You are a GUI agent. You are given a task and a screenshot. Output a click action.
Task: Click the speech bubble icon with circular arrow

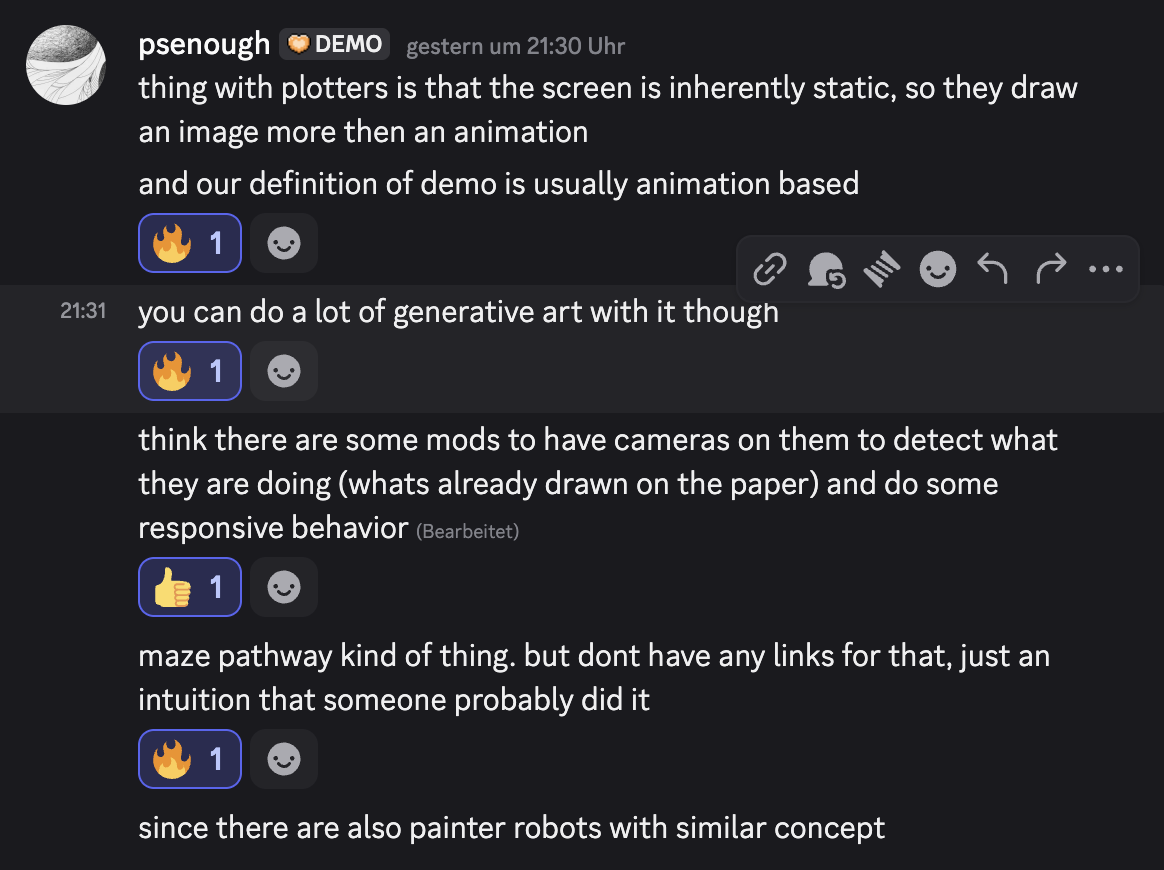pos(826,269)
